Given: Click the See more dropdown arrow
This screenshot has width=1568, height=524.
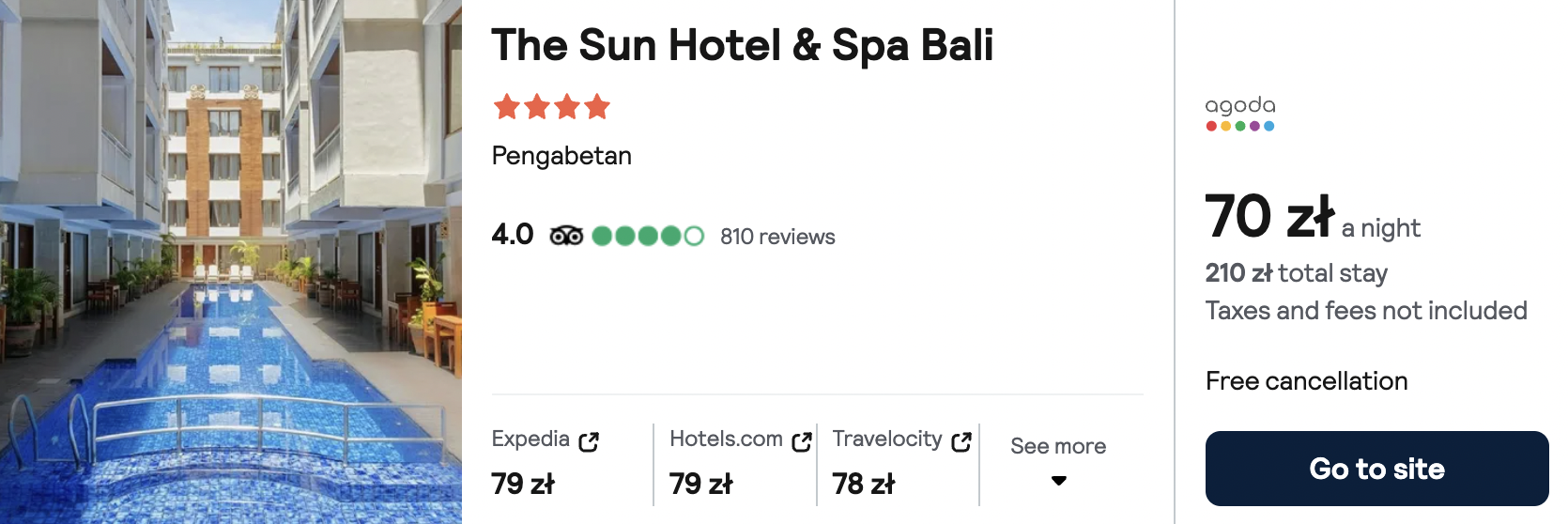Looking at the screenshot, I should [x=1059, y=481].
